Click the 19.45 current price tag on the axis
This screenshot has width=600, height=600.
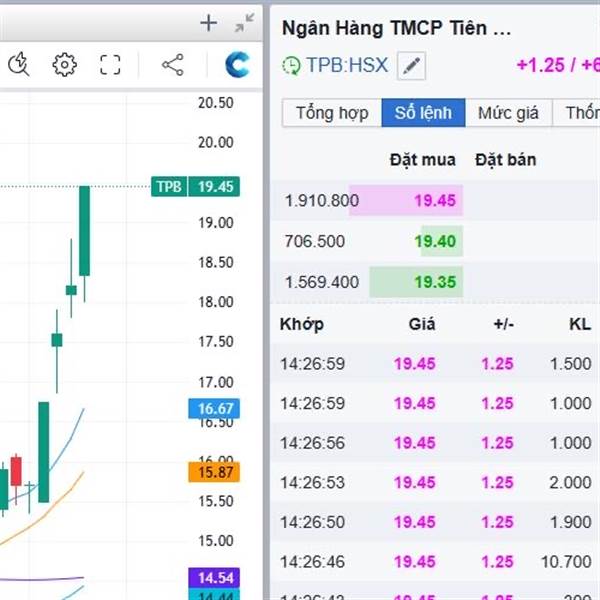click(214, 187)
